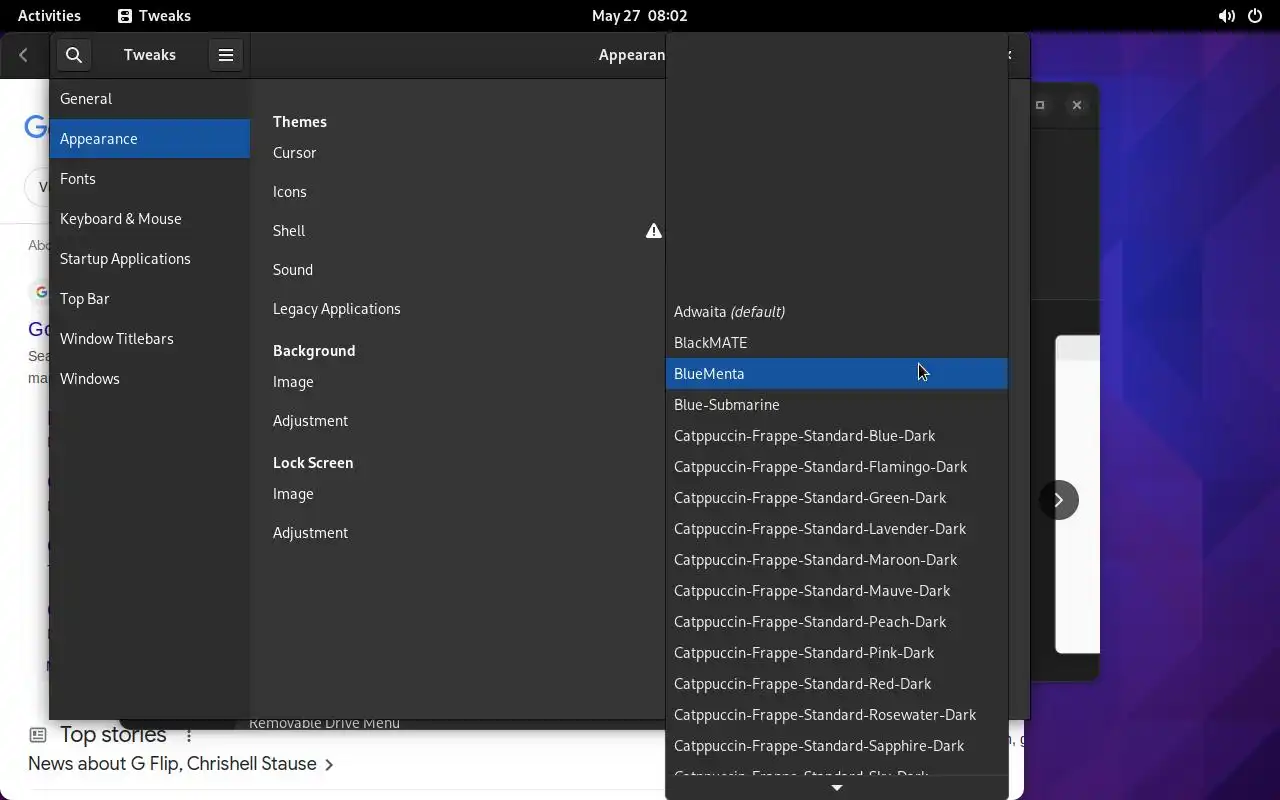Viewport: 1280px width, 800px height.
Task: Go to Window Titlebars section
Action: 117,339
